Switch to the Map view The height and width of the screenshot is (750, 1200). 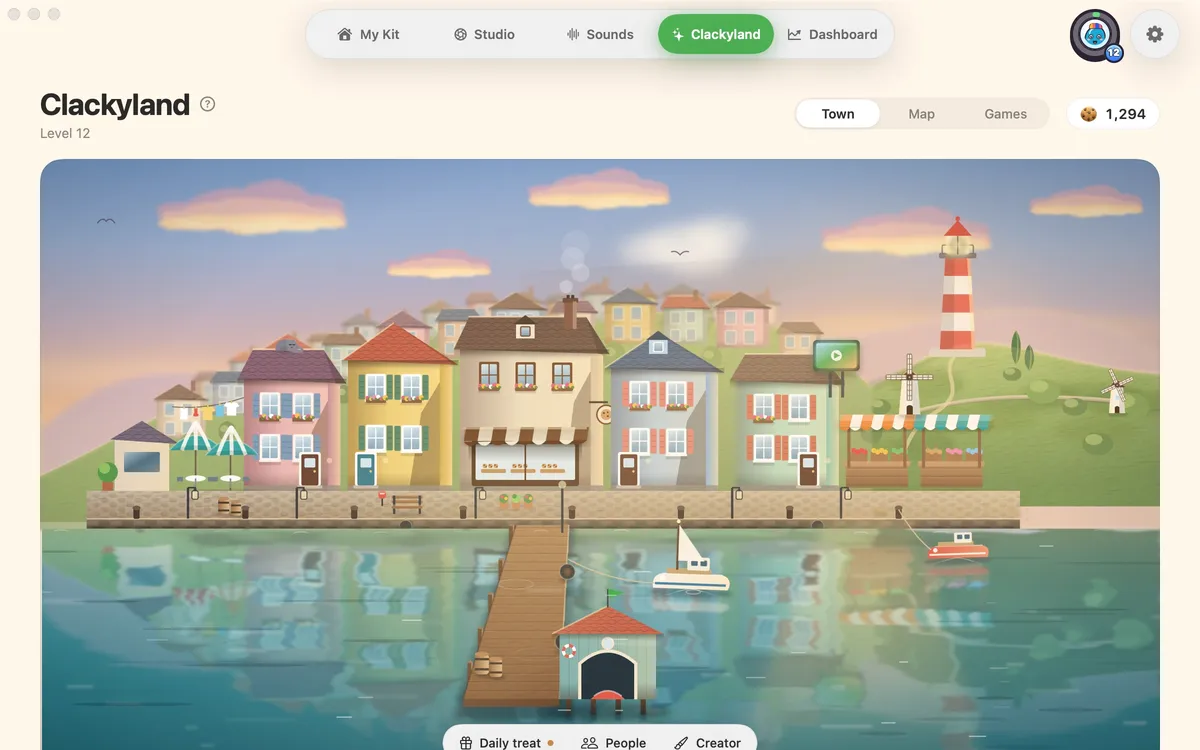(x=922, y=114)
